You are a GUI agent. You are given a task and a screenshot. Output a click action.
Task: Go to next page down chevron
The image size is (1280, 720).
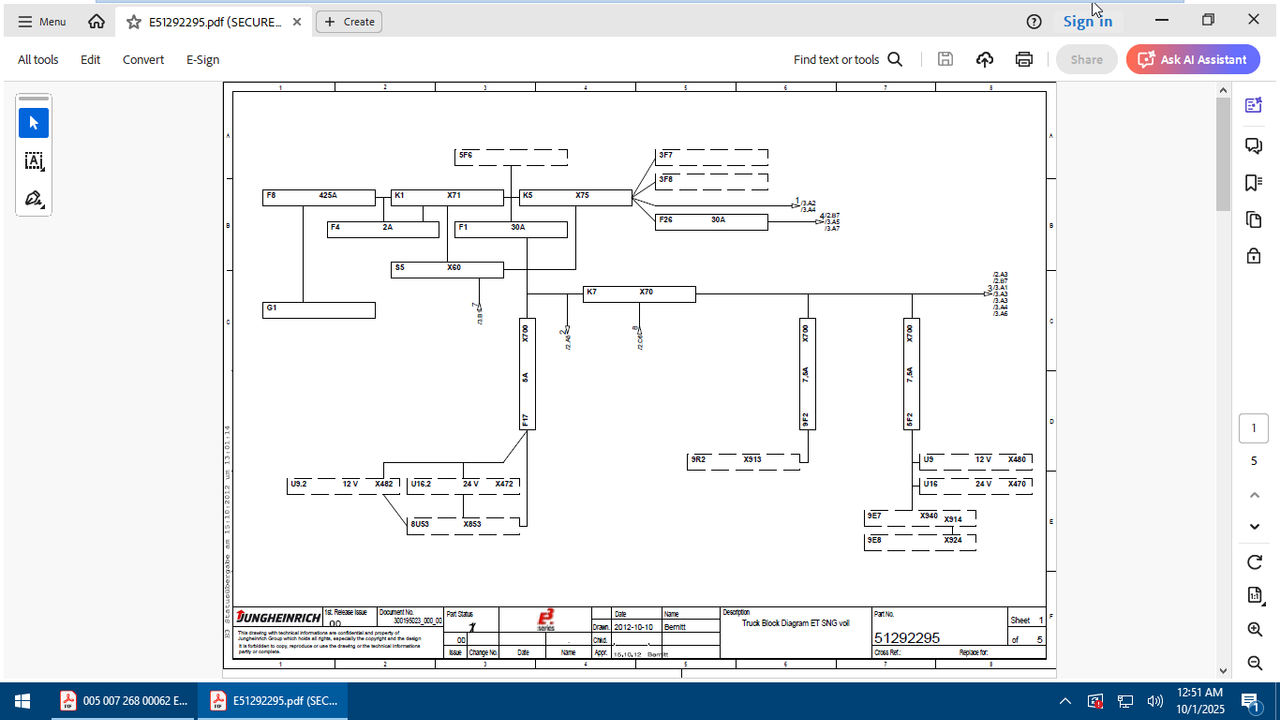1254,527
